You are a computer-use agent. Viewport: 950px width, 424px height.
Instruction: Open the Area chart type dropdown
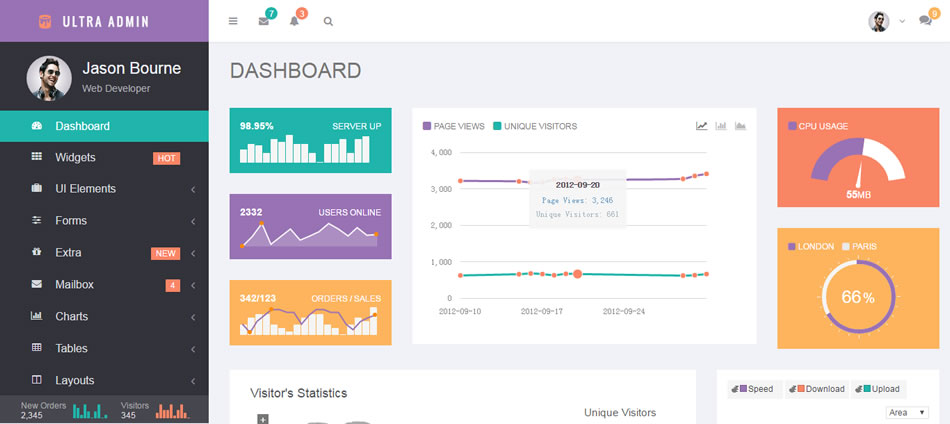(908, 412)
